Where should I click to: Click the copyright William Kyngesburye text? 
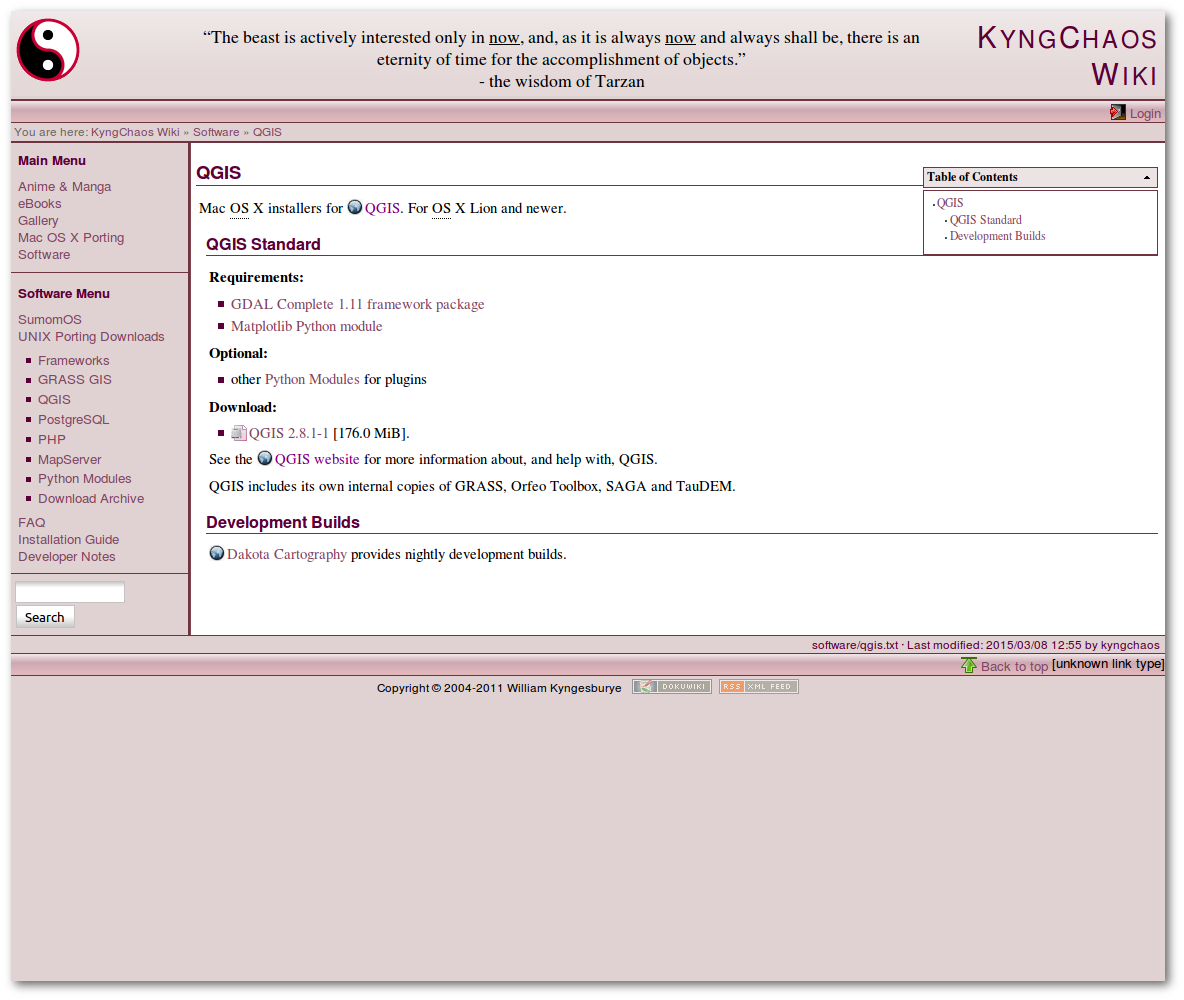tap(499, 688)
